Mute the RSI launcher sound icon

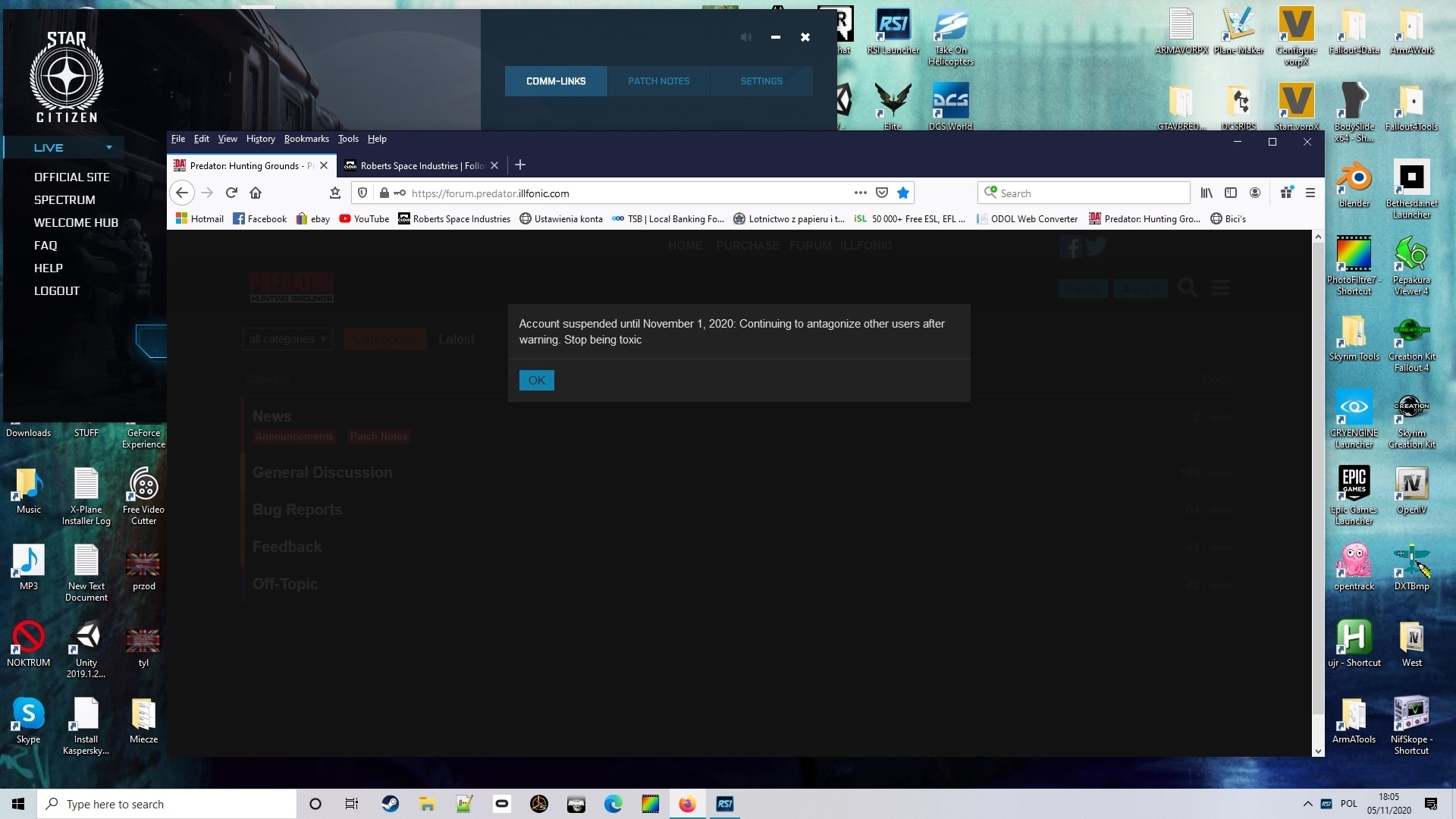click(746, 37)
